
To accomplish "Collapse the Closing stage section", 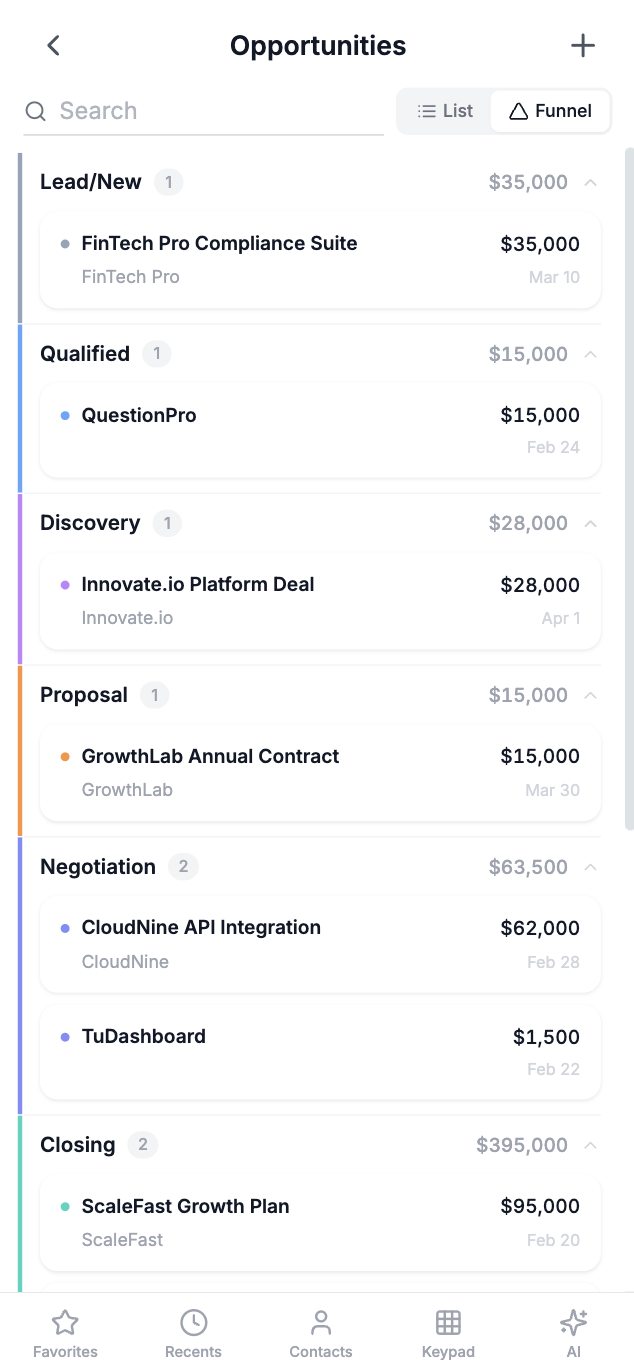I will (591, 1145).
